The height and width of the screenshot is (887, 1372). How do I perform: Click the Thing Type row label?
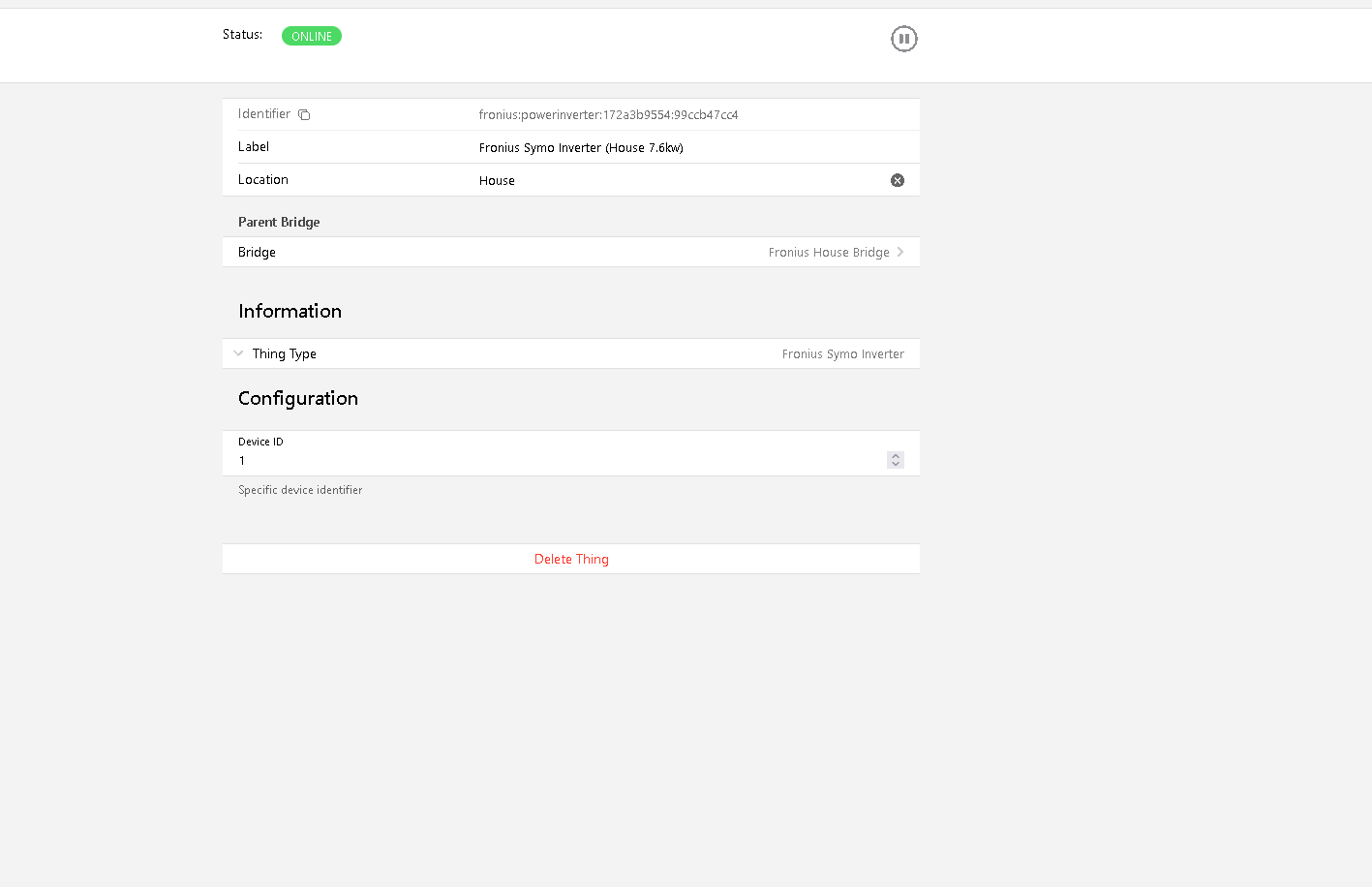click(x=284, y=353)
